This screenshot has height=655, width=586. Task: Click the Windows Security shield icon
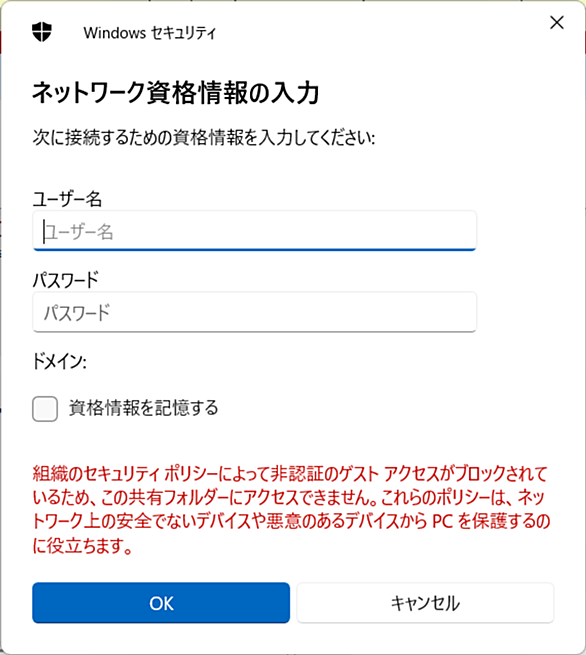pyautogui.click(x=42, y=32)
